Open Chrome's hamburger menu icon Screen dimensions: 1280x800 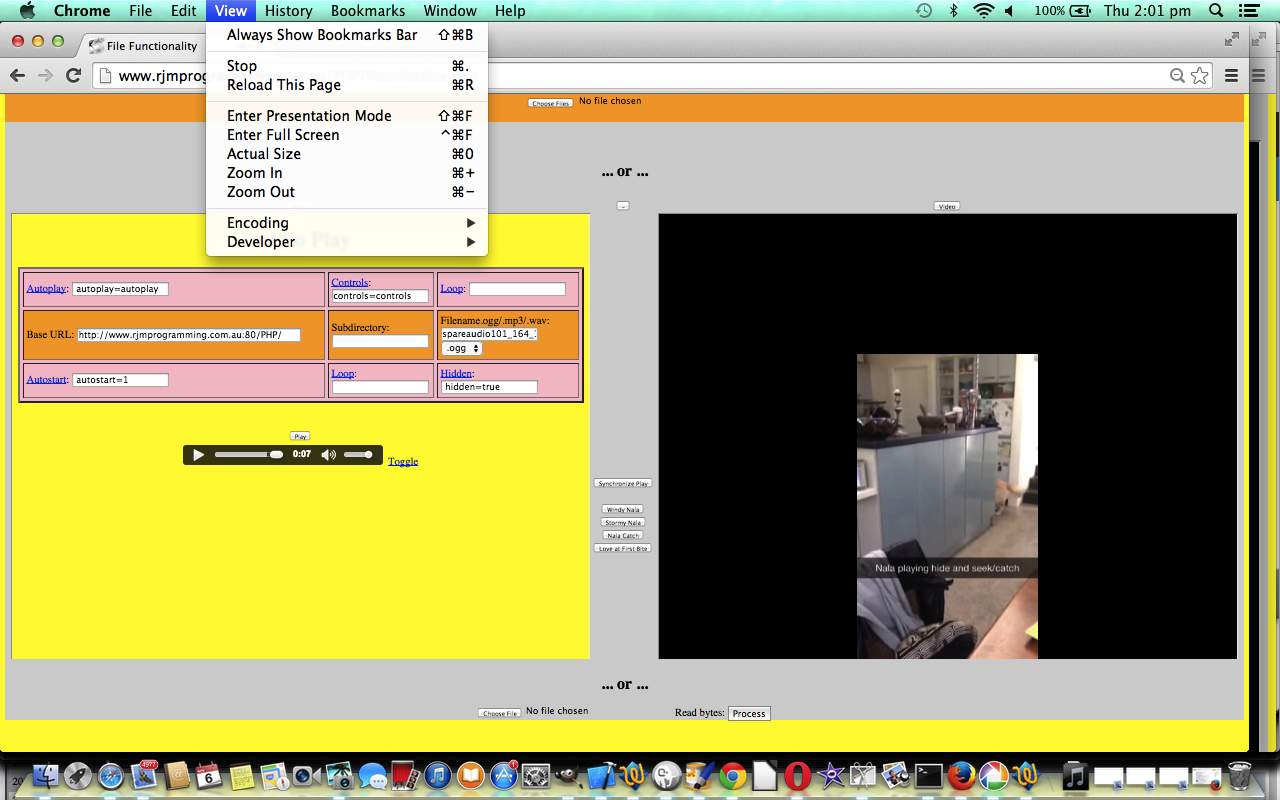click(x=1232, y=75)
